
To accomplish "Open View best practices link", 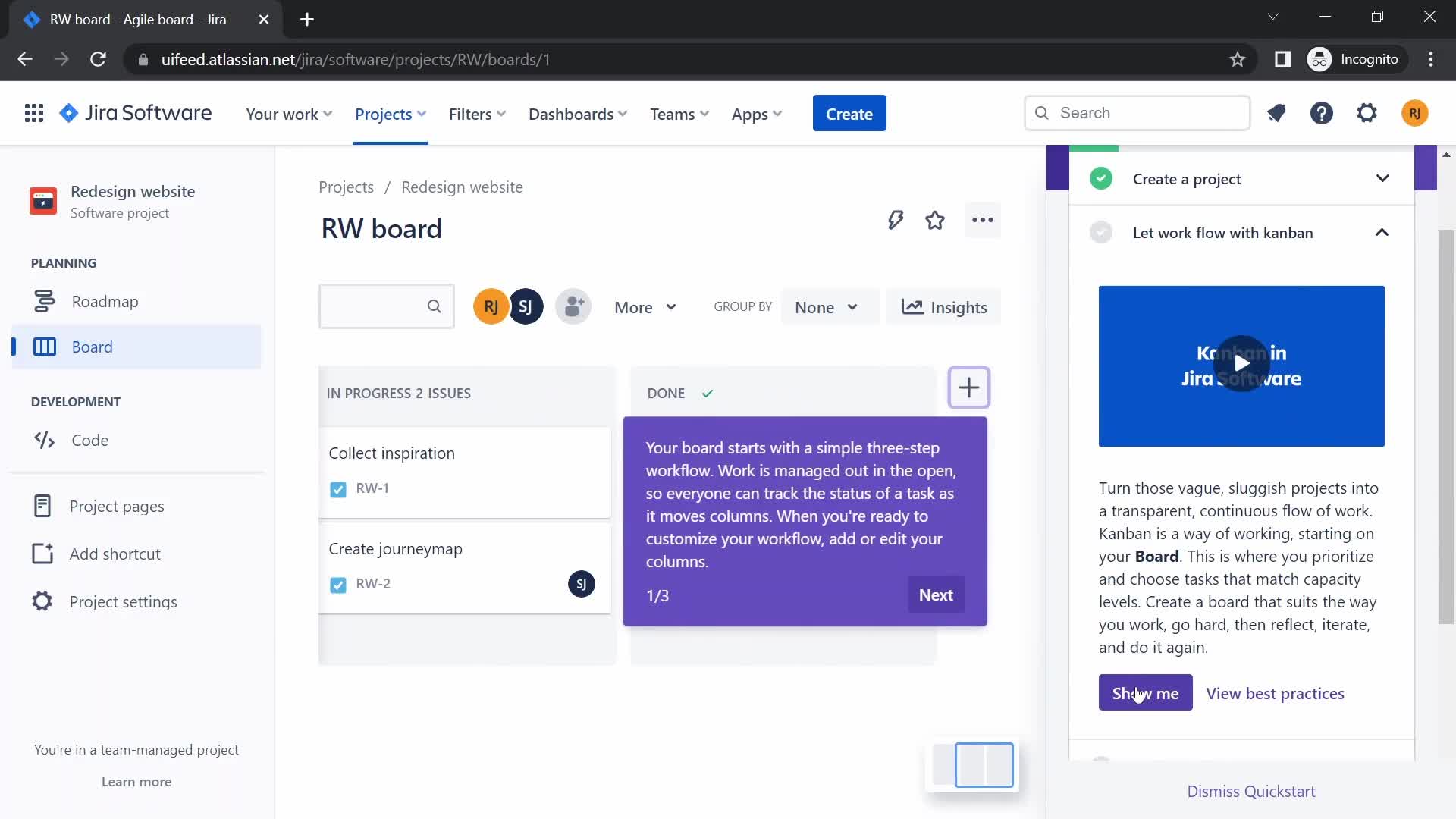I will 1275,694.
